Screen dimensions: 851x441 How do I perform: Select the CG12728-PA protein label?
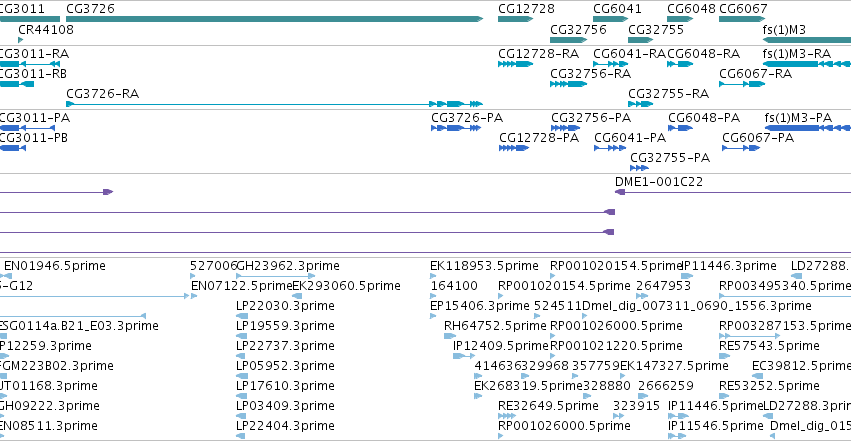tap(539, 138)
